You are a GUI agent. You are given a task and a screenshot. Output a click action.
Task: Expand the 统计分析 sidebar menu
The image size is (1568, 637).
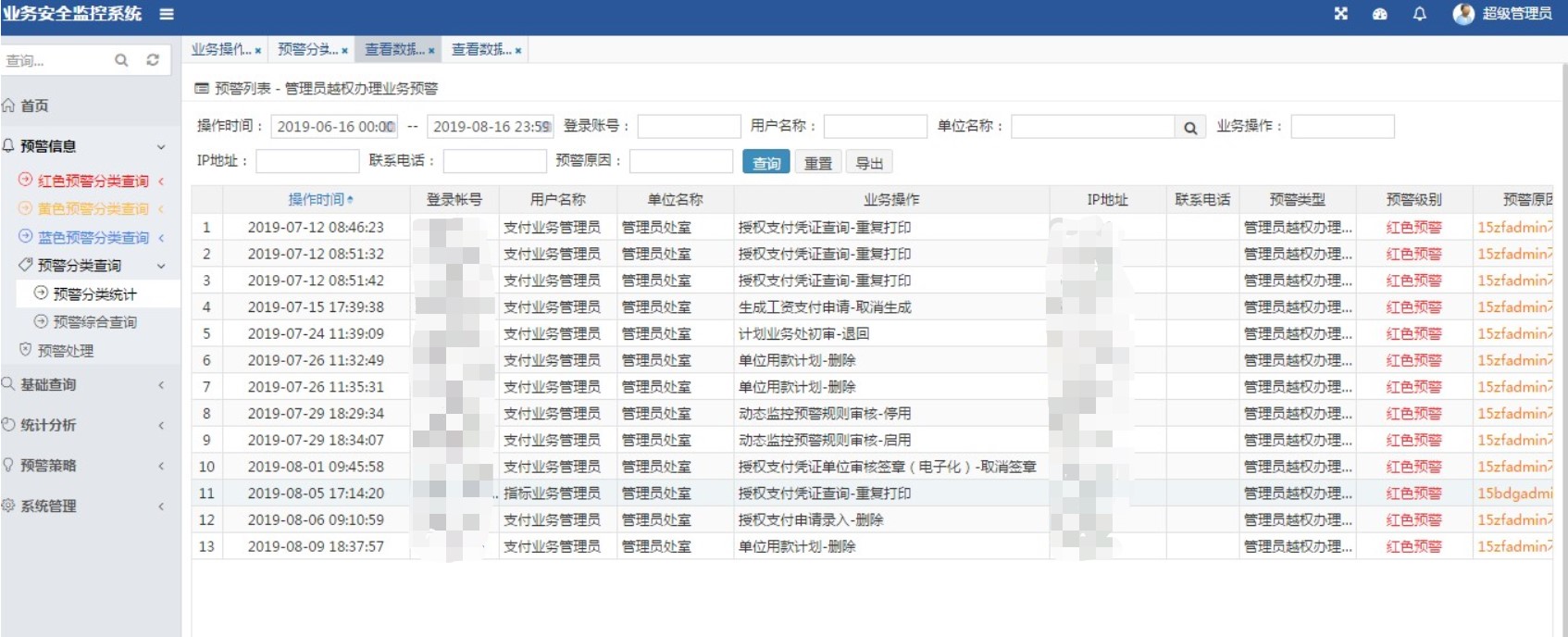[x=83, y=425]
